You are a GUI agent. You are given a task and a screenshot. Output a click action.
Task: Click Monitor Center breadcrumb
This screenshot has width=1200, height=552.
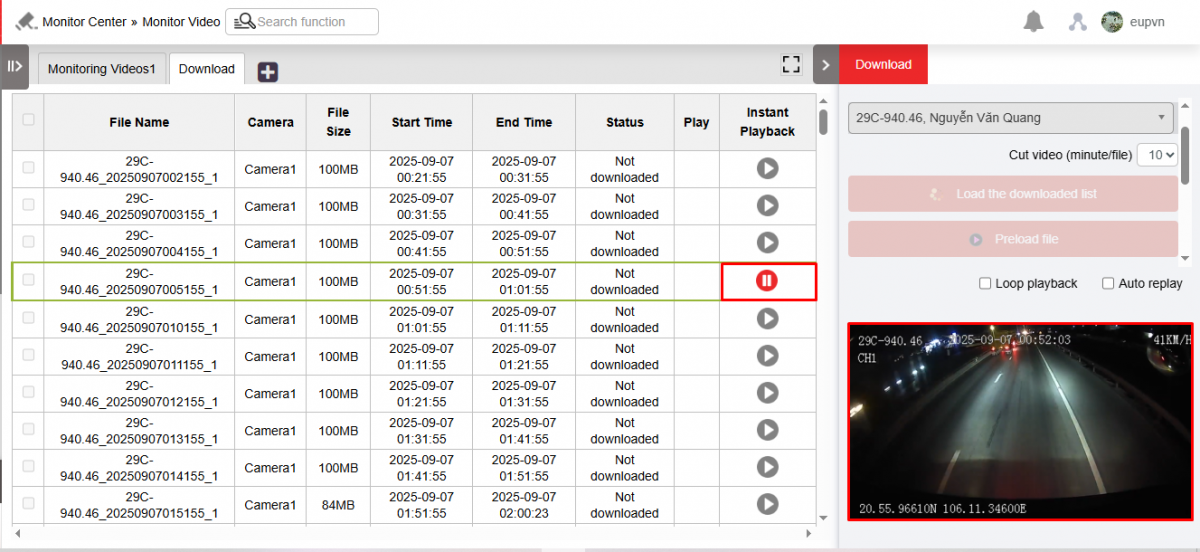pyautogui.click(x=84, y=21)
